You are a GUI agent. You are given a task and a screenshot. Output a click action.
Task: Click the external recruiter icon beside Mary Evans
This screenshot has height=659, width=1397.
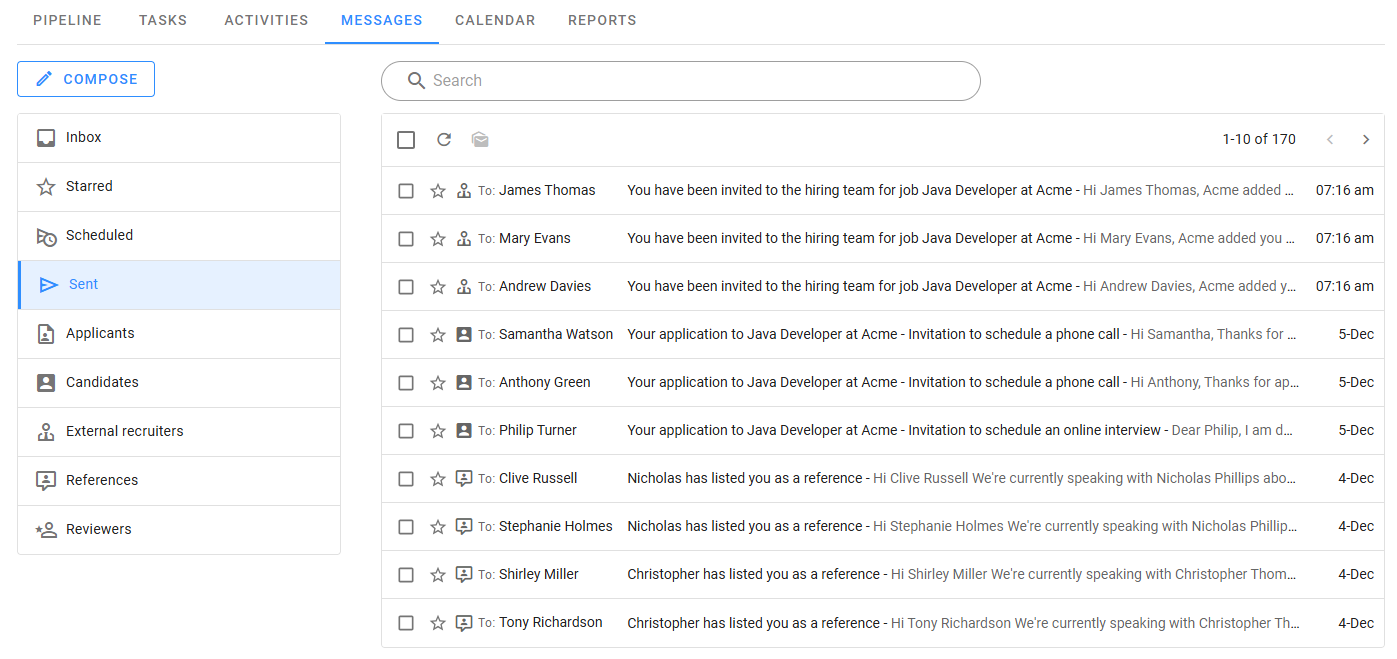click(463, 239)
